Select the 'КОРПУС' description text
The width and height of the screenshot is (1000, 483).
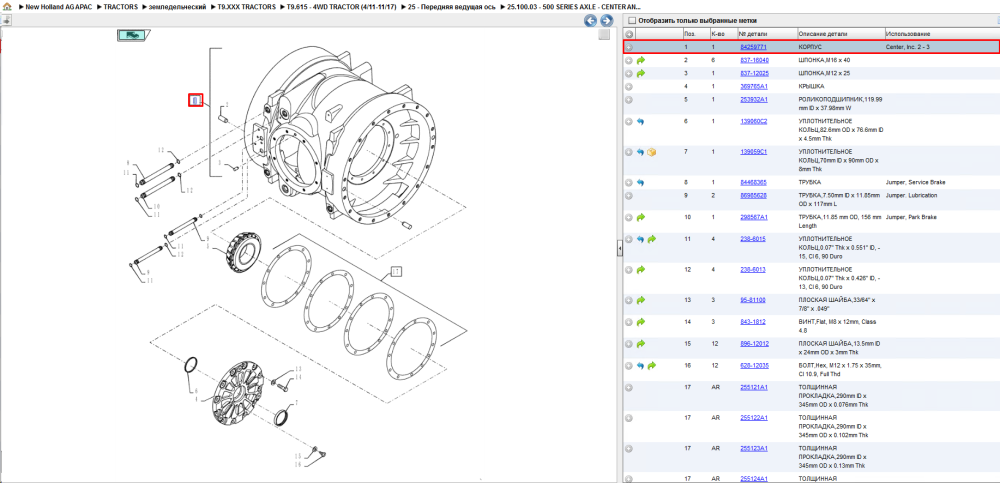pos(811,47)
